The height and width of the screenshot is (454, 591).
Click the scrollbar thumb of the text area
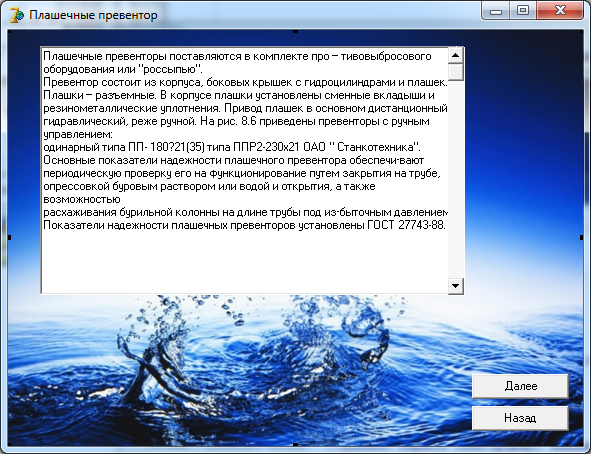pos(456,72)
